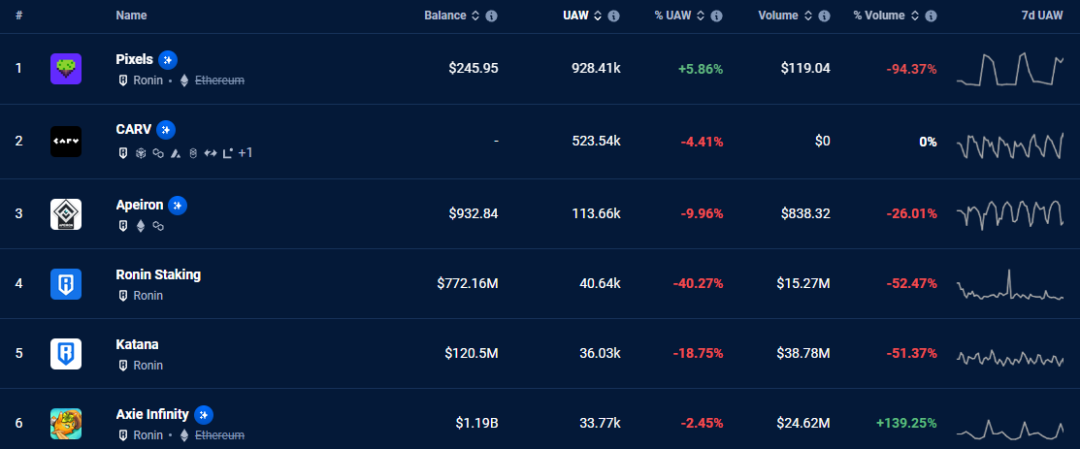Viewport: 1080px width, 449px height.
Task: Toggle the % Volume column sort arrows
Action: (914, 16)
